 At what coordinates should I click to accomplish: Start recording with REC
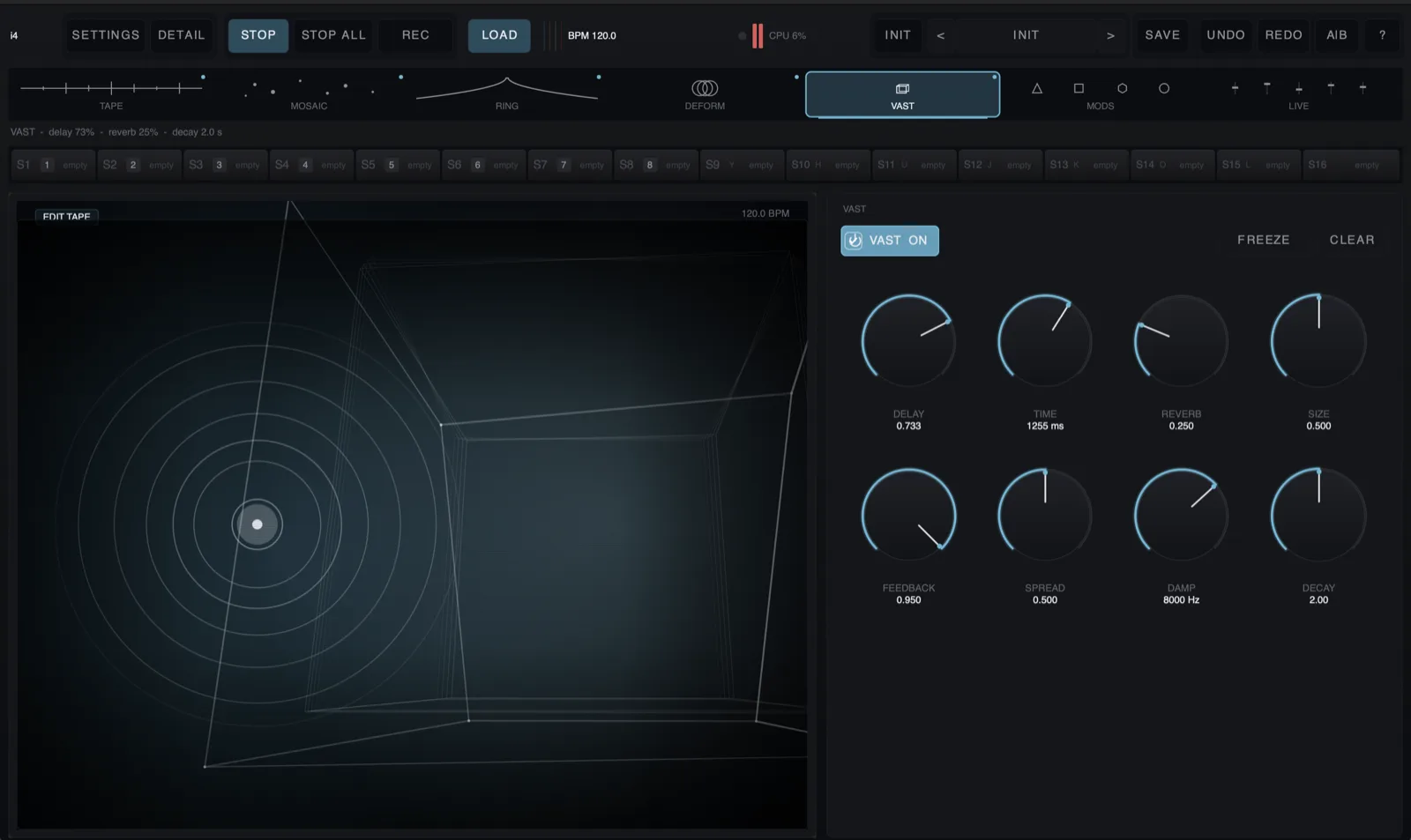tap(415, 35)
